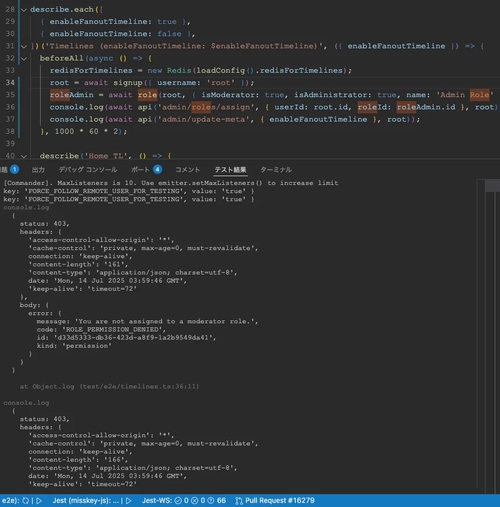This screenshot has width=500, height=507.
Task: Click 'enableFanoutTimeline: true' on line 29
Action: pos(113,22)
